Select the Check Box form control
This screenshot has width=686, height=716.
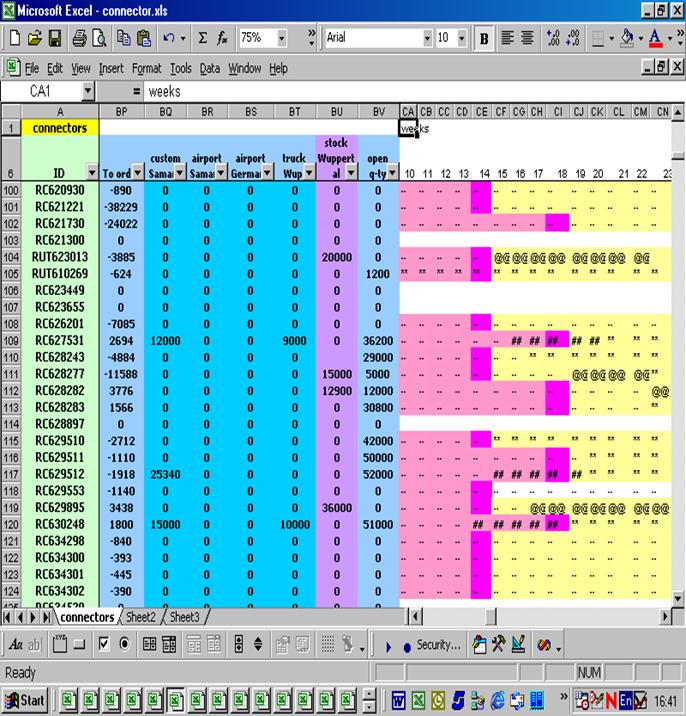(104, 645)
